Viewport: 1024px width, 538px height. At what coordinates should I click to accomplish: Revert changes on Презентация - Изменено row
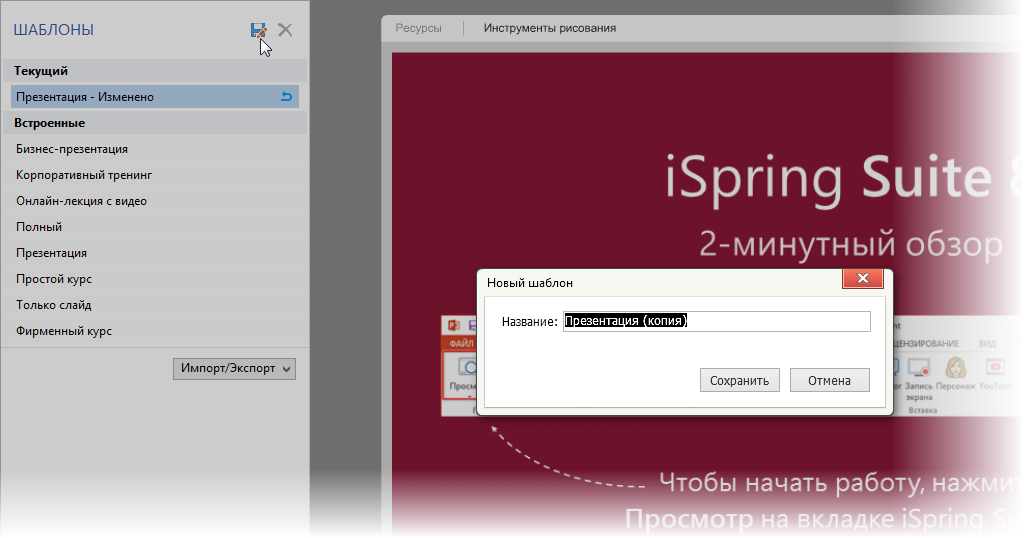point(286,97)
